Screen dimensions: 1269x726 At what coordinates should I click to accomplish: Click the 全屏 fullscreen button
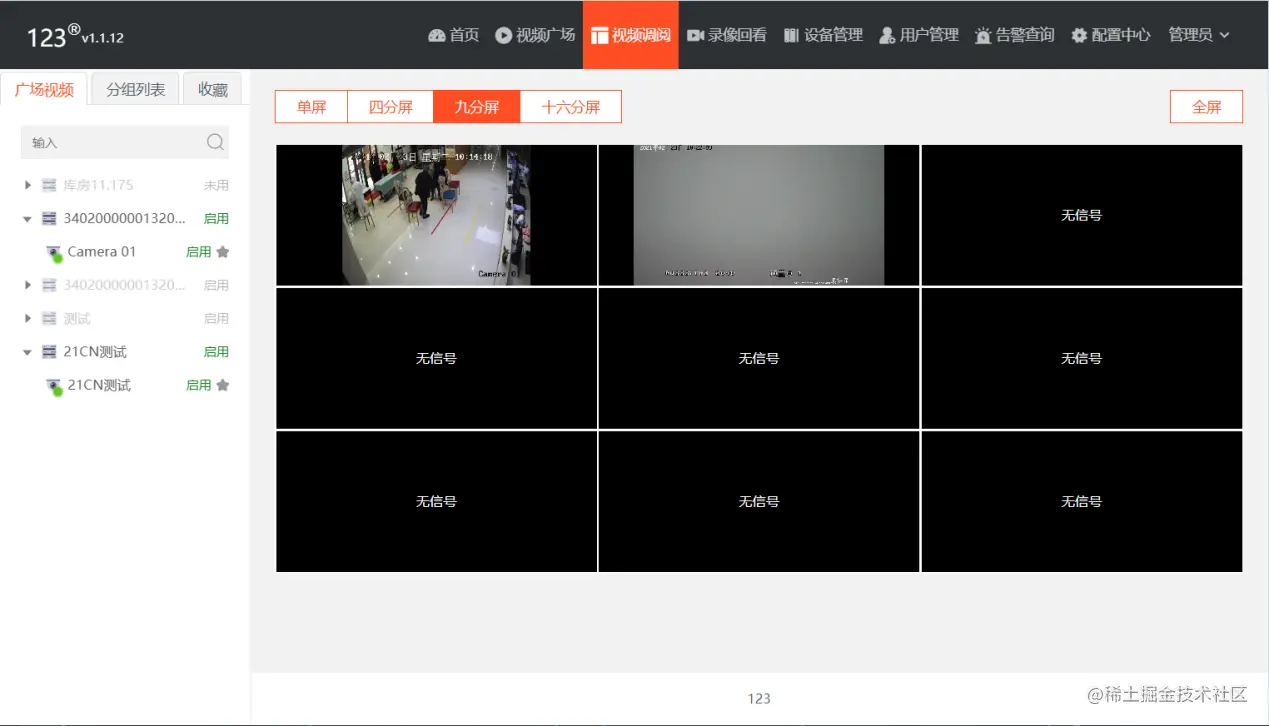coord(1206,107)
